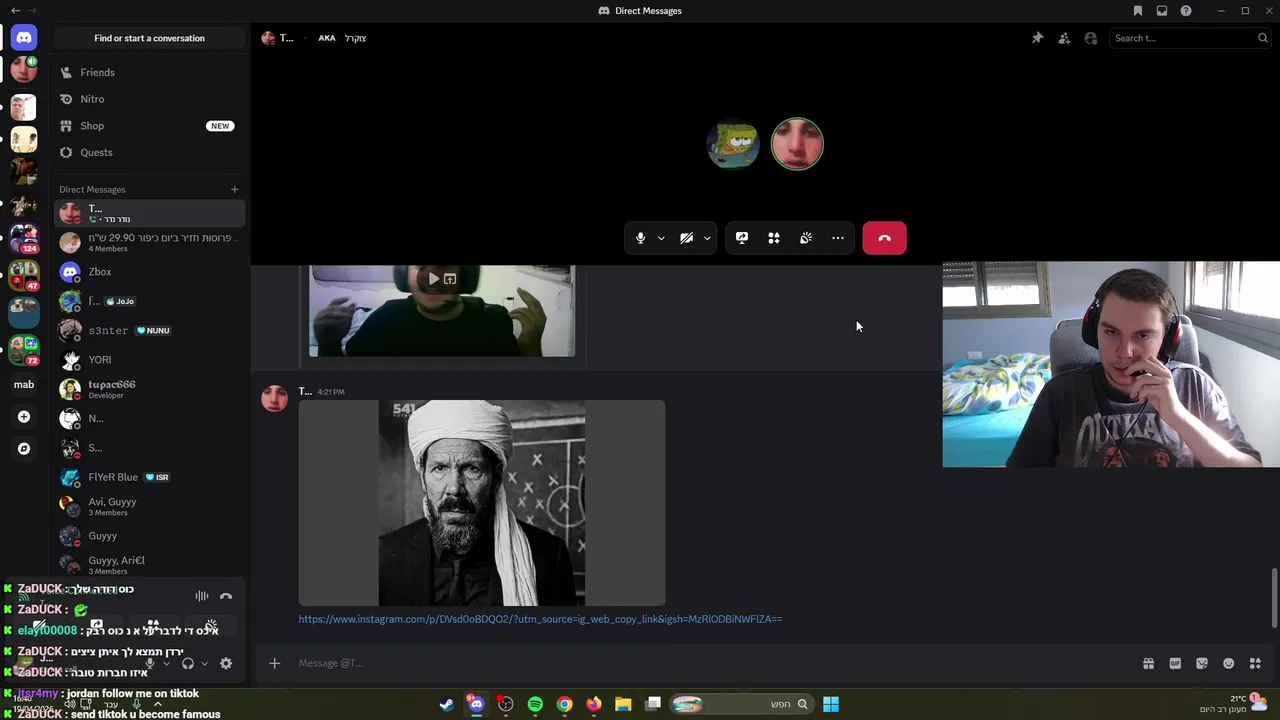This screenshot has height=720, width=1280.
Task: Open Guyyy, Ari€l group chat
Action: (x=149, y=565)
